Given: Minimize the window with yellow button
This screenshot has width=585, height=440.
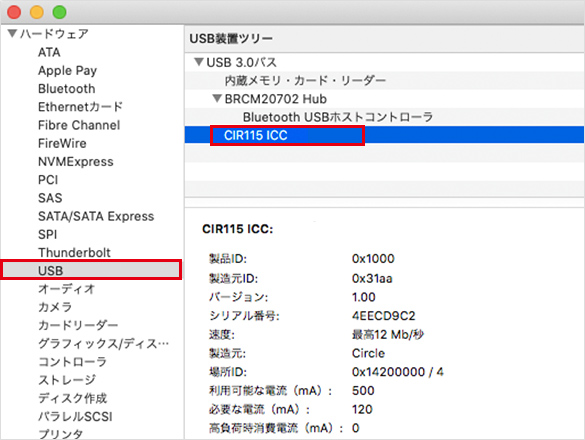Looking at the screenshot, I should pyautogui.click(x=37, y=12).
